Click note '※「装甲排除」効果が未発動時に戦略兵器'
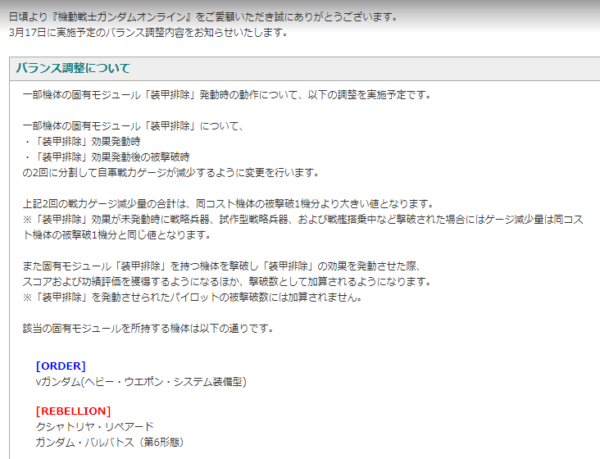The height and width of the screenshot is (459, 600). coord(303,220)
